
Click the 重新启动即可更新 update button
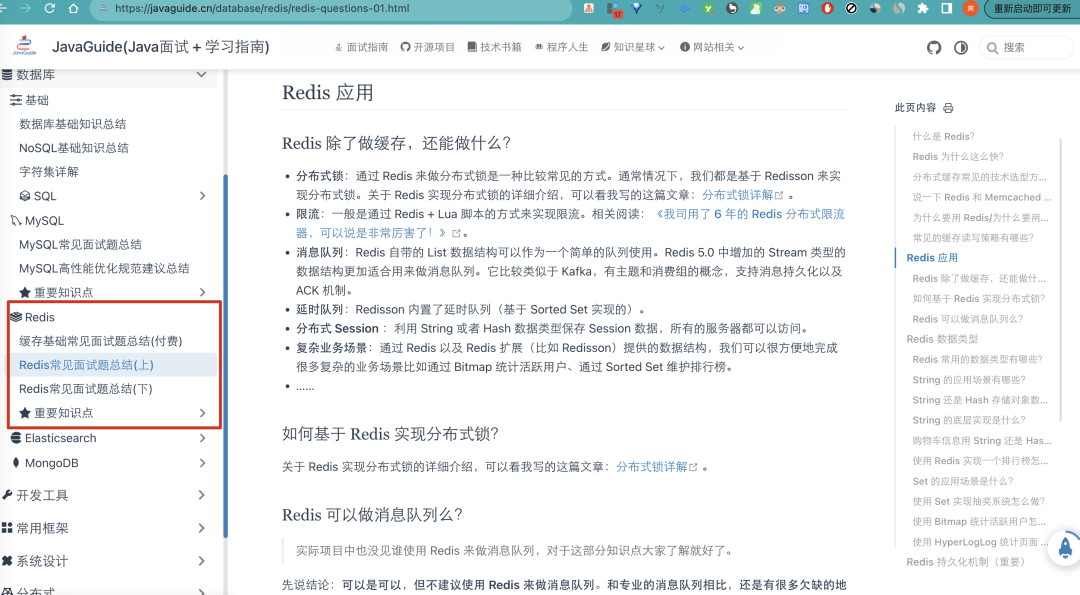tap(1032, 8)
